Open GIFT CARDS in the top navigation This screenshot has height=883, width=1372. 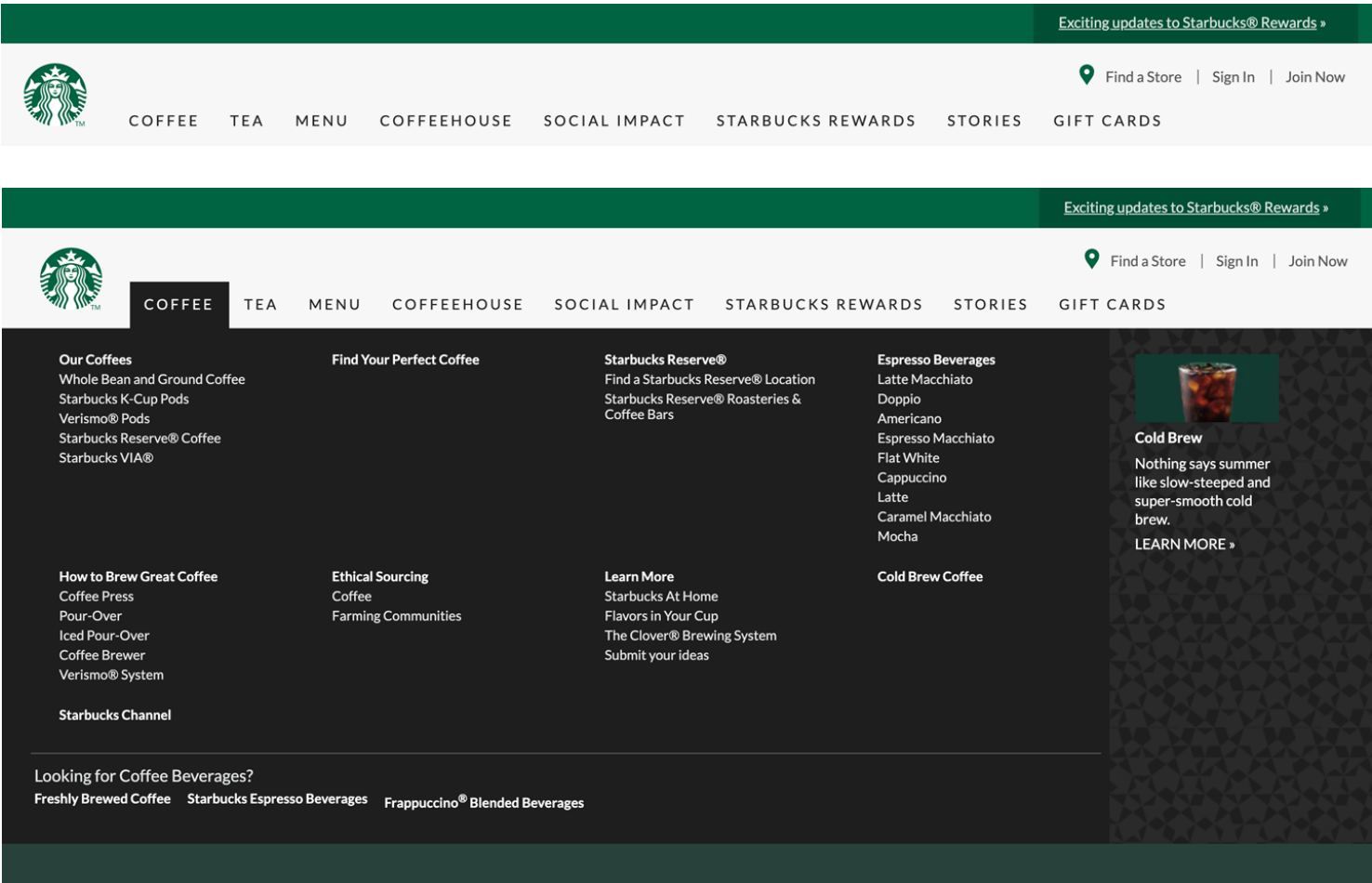click(1108, 121)
